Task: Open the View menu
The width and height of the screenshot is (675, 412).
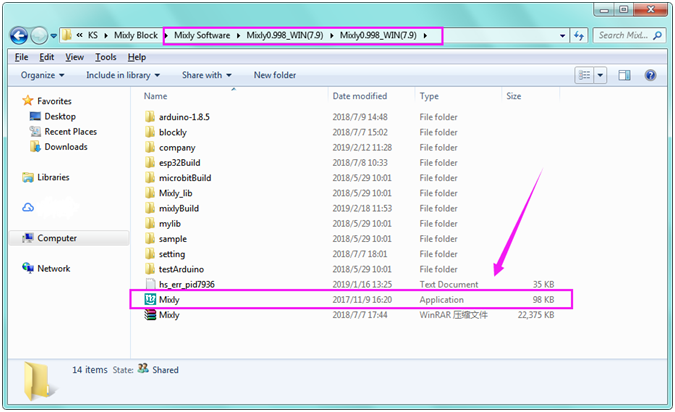Action: [x=74, y=57]
